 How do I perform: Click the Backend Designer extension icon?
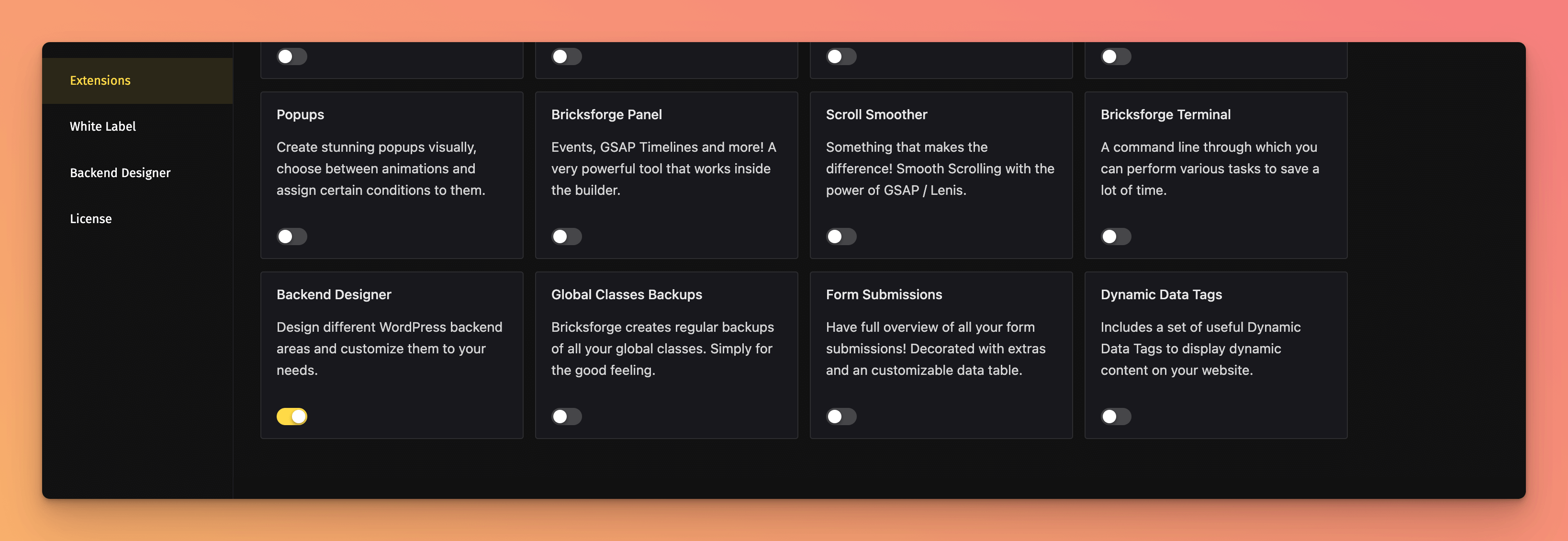point(291,416)
